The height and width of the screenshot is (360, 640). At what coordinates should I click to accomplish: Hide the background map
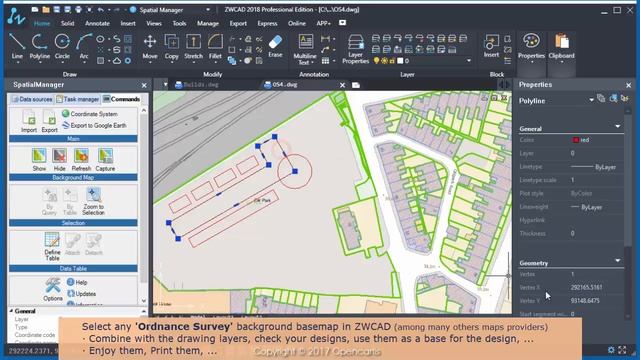(60, 160)
